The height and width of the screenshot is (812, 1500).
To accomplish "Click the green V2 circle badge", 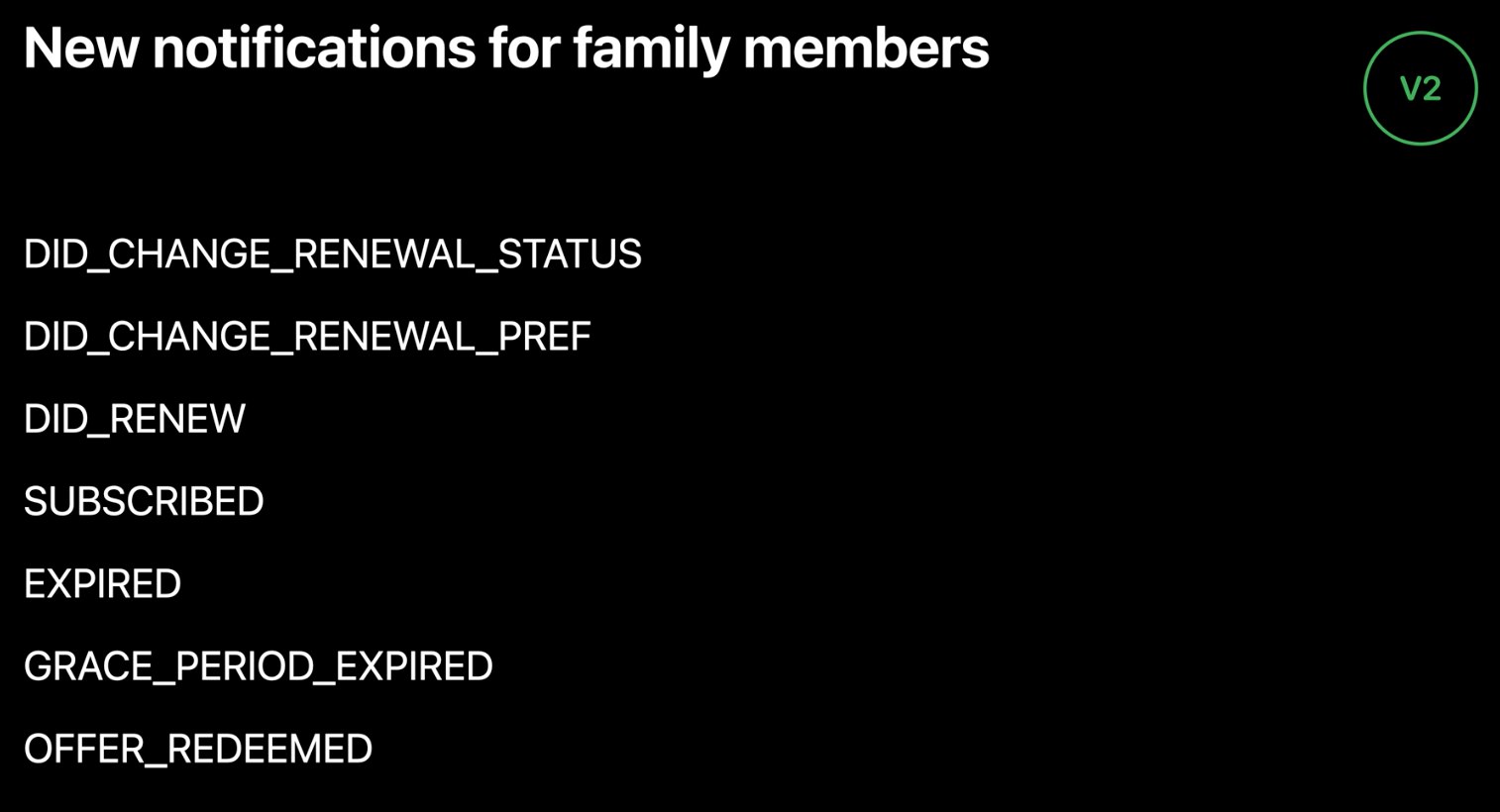I will (x=1420, y=88).
